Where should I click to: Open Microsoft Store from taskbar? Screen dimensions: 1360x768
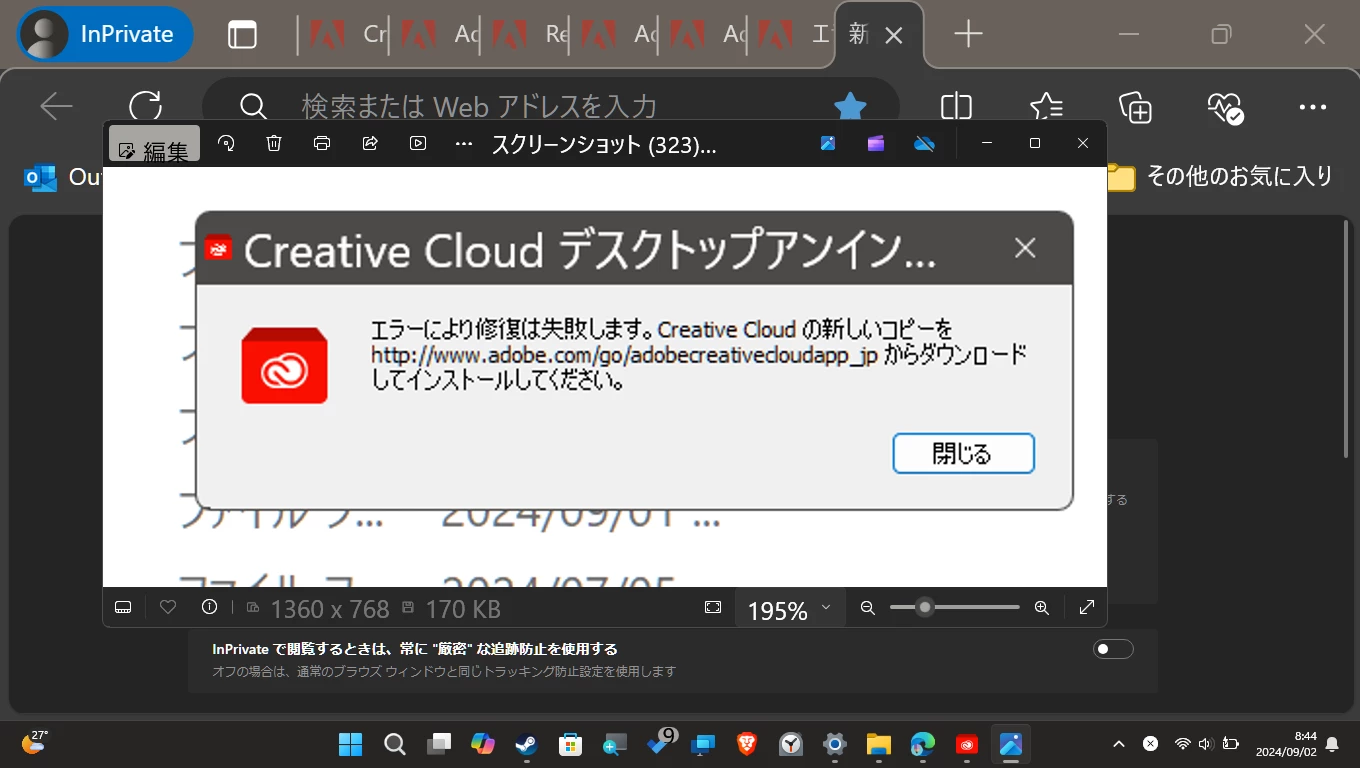[x=570, y=744]
